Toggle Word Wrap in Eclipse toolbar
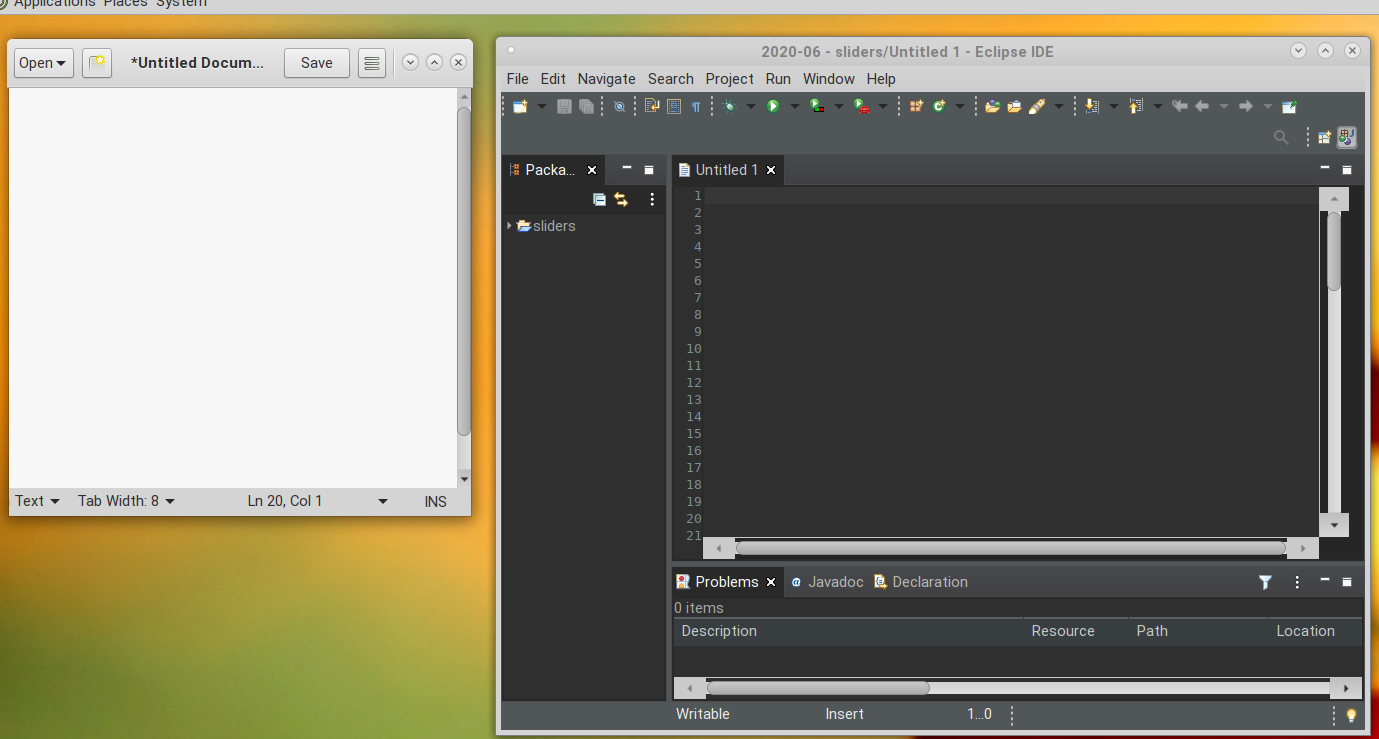 pyautogui.click(x=652, y=106)
